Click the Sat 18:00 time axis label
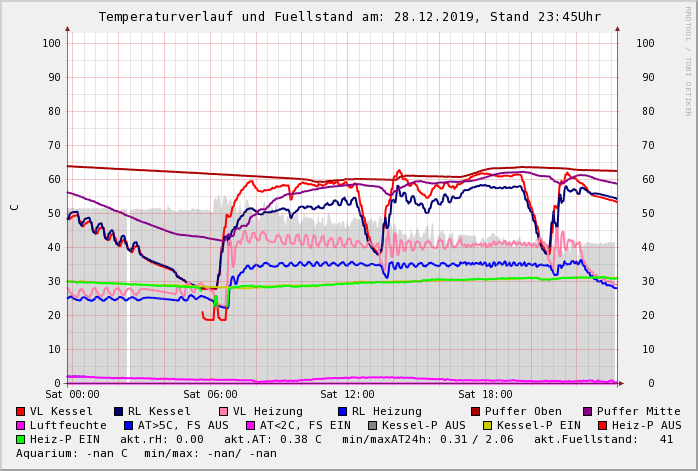 tap(485, 395)
